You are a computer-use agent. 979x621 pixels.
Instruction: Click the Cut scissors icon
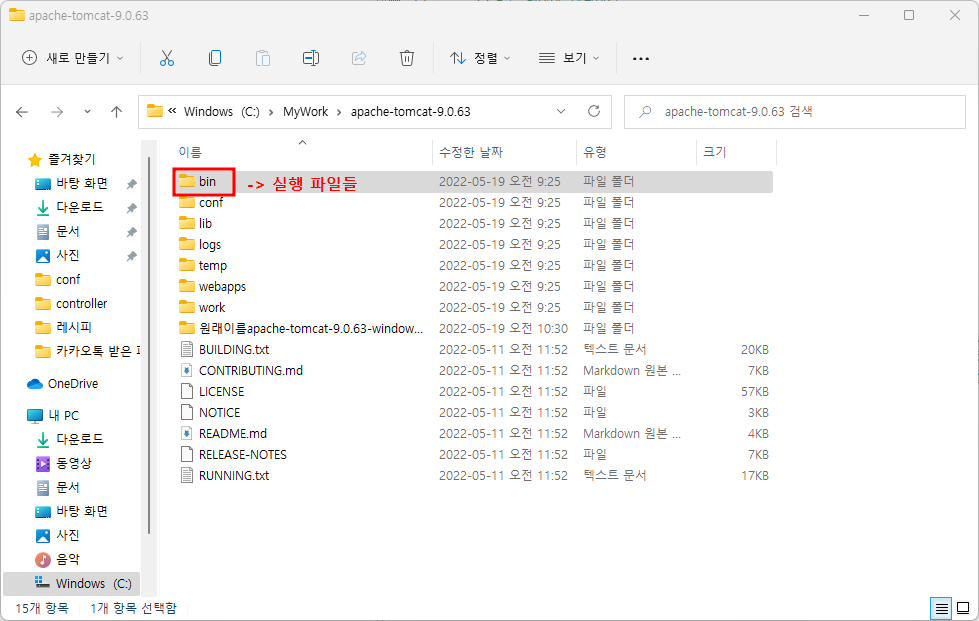167,58
